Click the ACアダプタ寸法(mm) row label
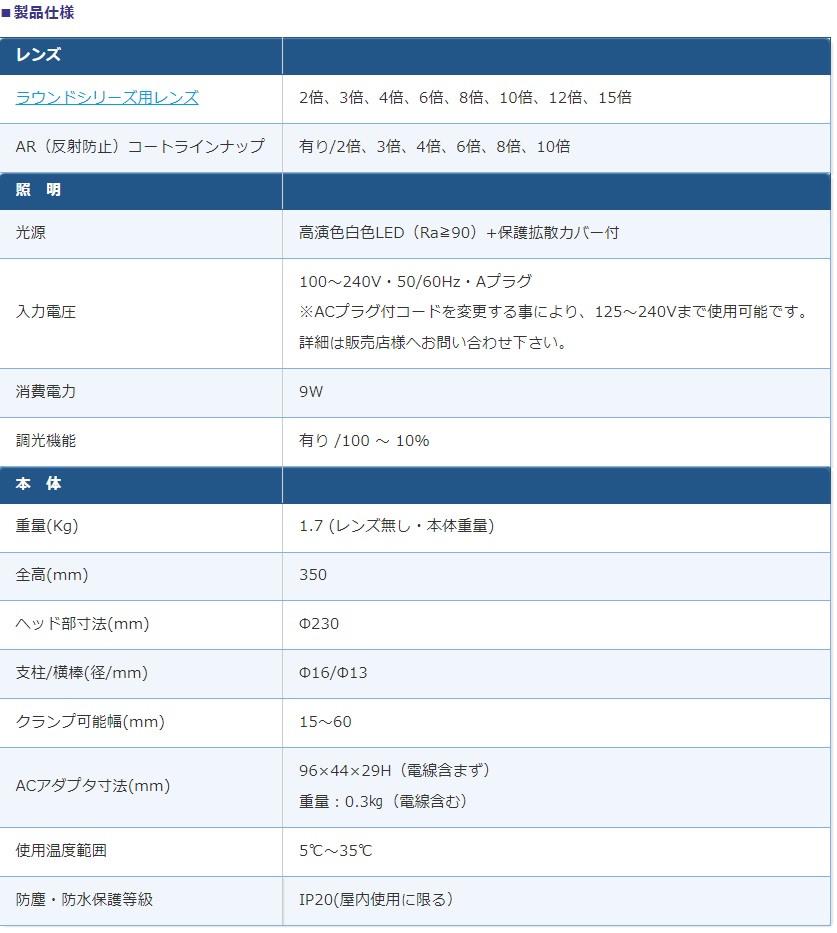 pyautogui.click(x=93, y=786)
